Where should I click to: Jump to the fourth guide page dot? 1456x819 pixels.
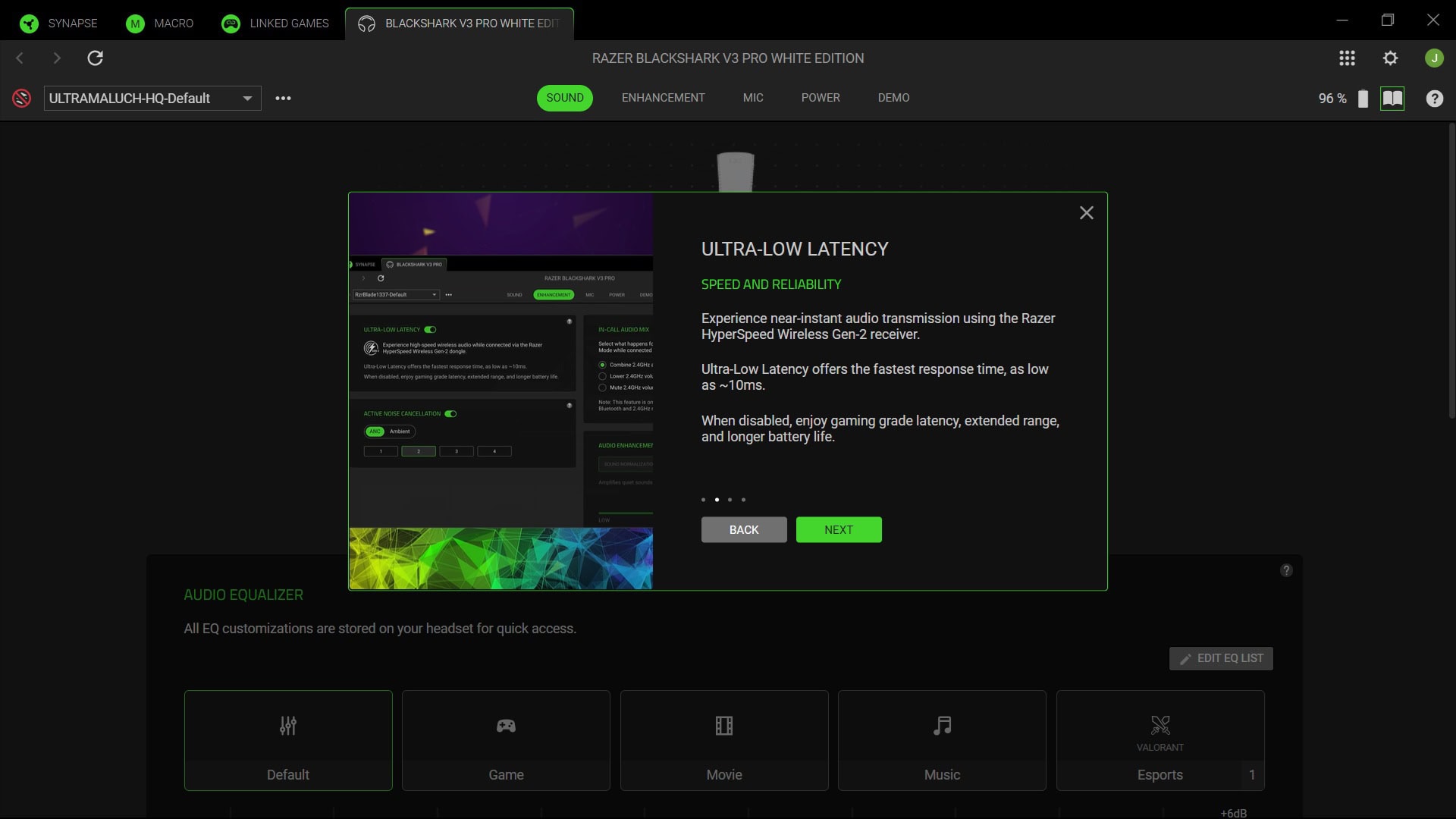(744, 500)
